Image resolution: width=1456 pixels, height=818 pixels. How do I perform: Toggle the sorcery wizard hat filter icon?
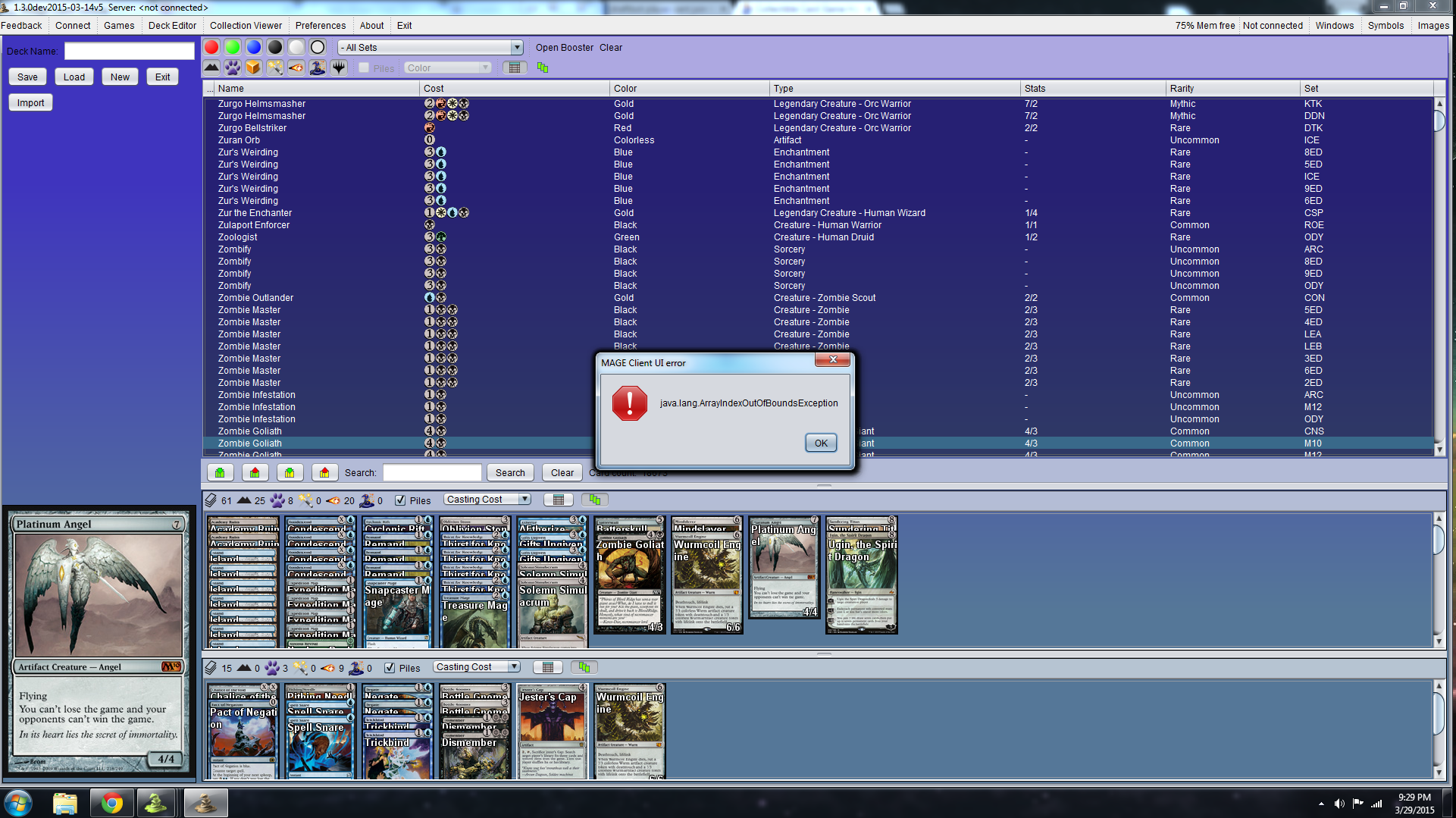[318, 67]
